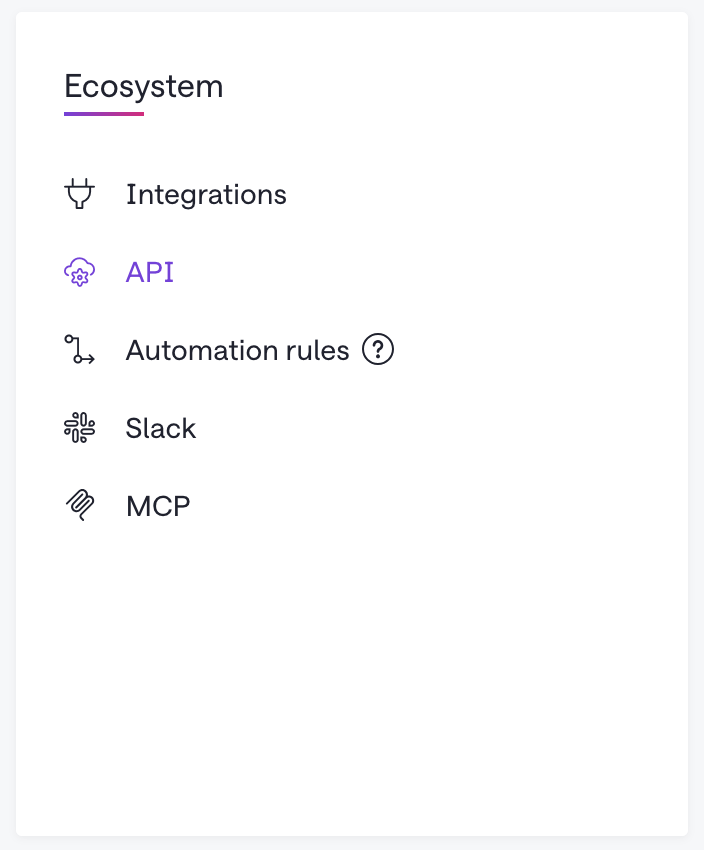Click the Integrations plug icon
Image resolution: width=704 pixels, height=850 pixels.
coord(80,194)
